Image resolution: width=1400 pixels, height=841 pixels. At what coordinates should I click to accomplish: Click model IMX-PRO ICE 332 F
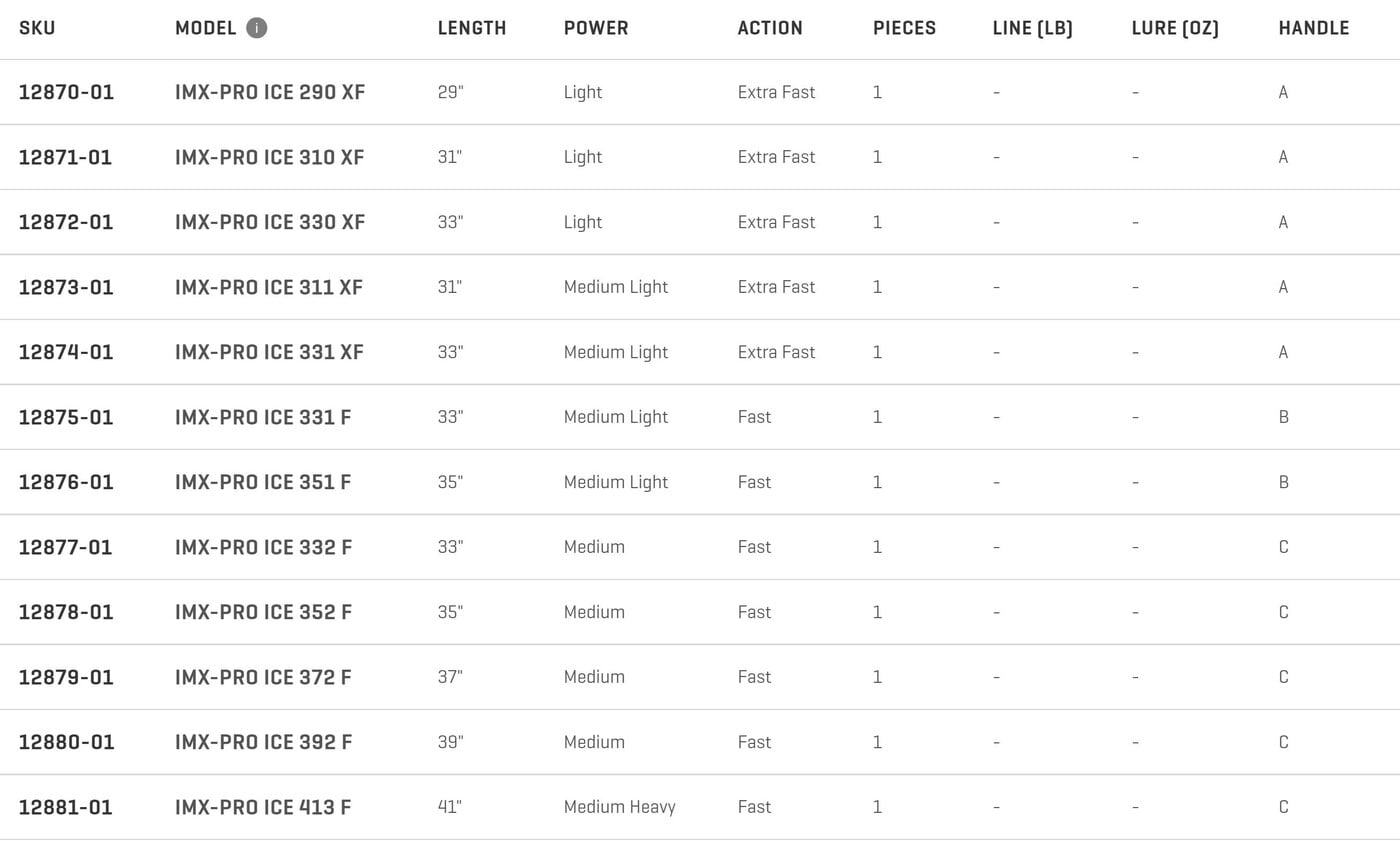[263, 547]
